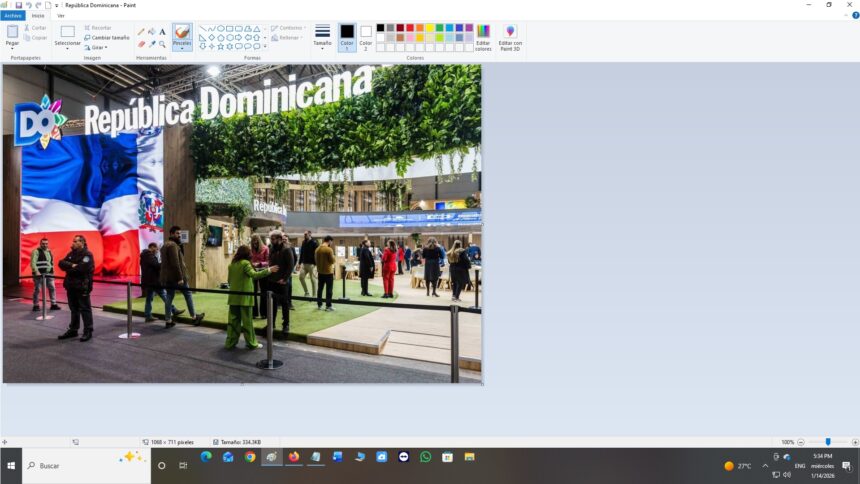This screenshot has height=484, width=860.
Task: Click the Recortar crop button
Action: tap(98, 27)
